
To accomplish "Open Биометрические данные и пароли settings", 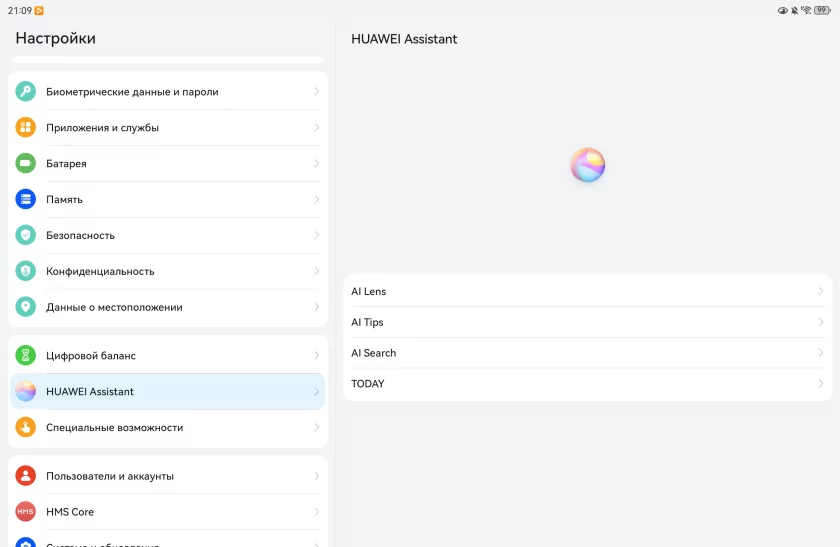I will tap(168, 92).
